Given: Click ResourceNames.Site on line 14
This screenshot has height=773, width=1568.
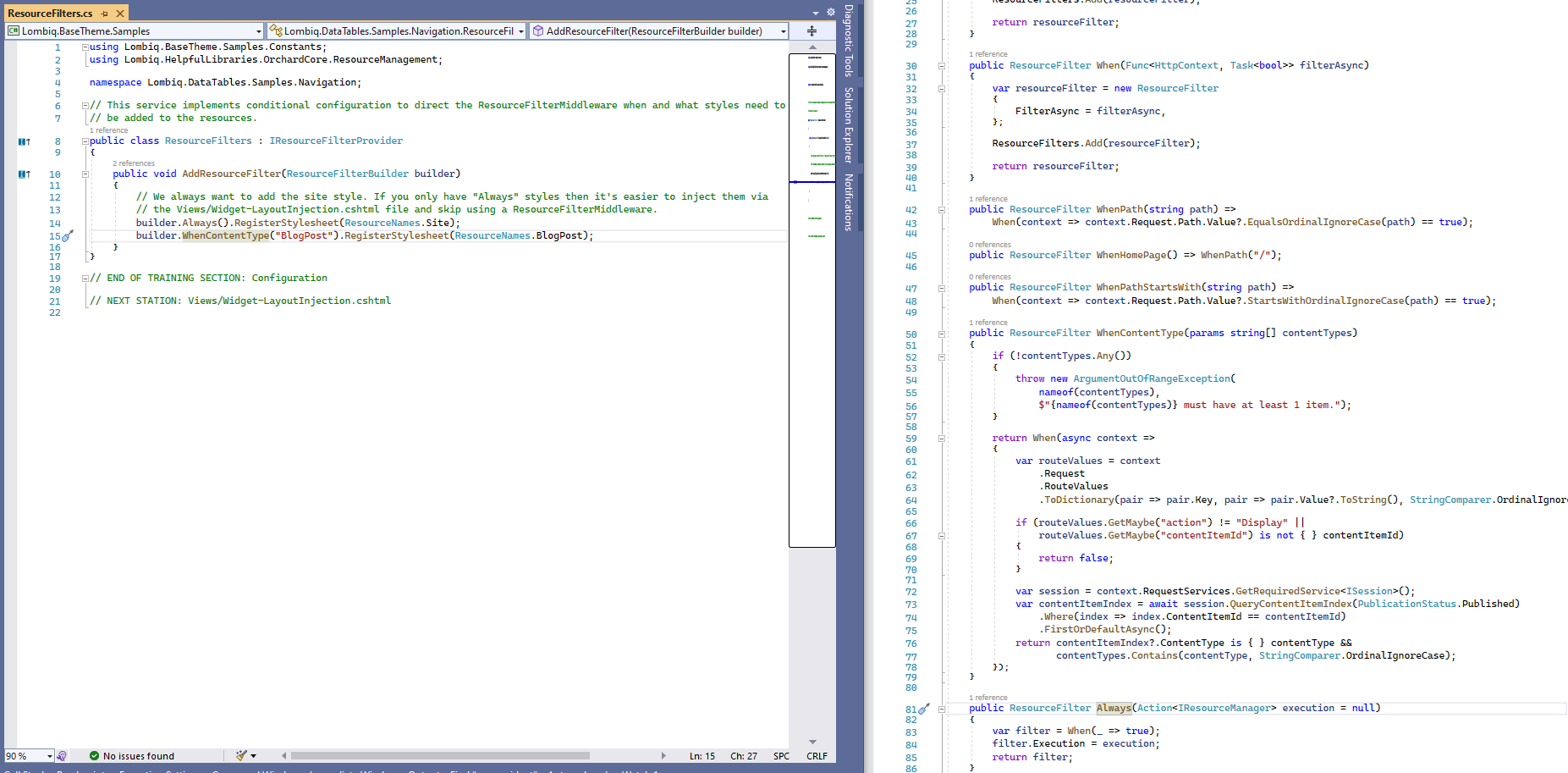Looking at the screenshot, I should [x=399, y=224].
